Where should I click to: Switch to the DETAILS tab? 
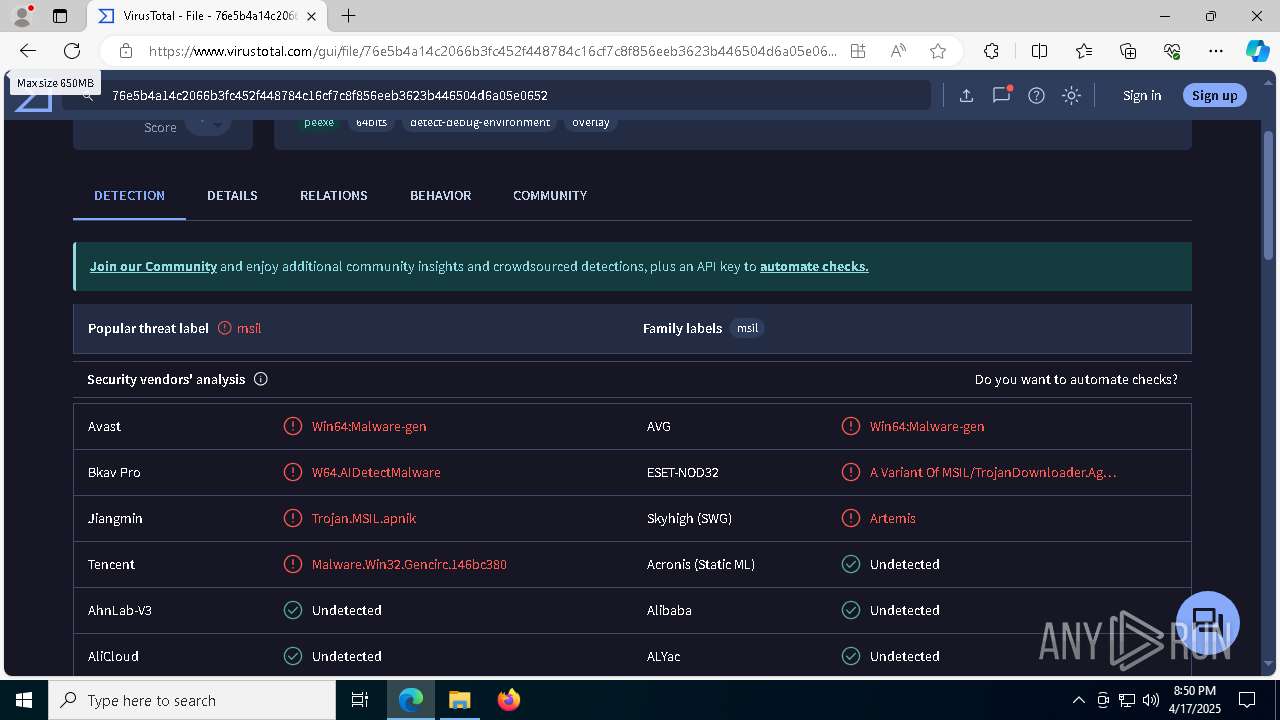pos(232,195)
